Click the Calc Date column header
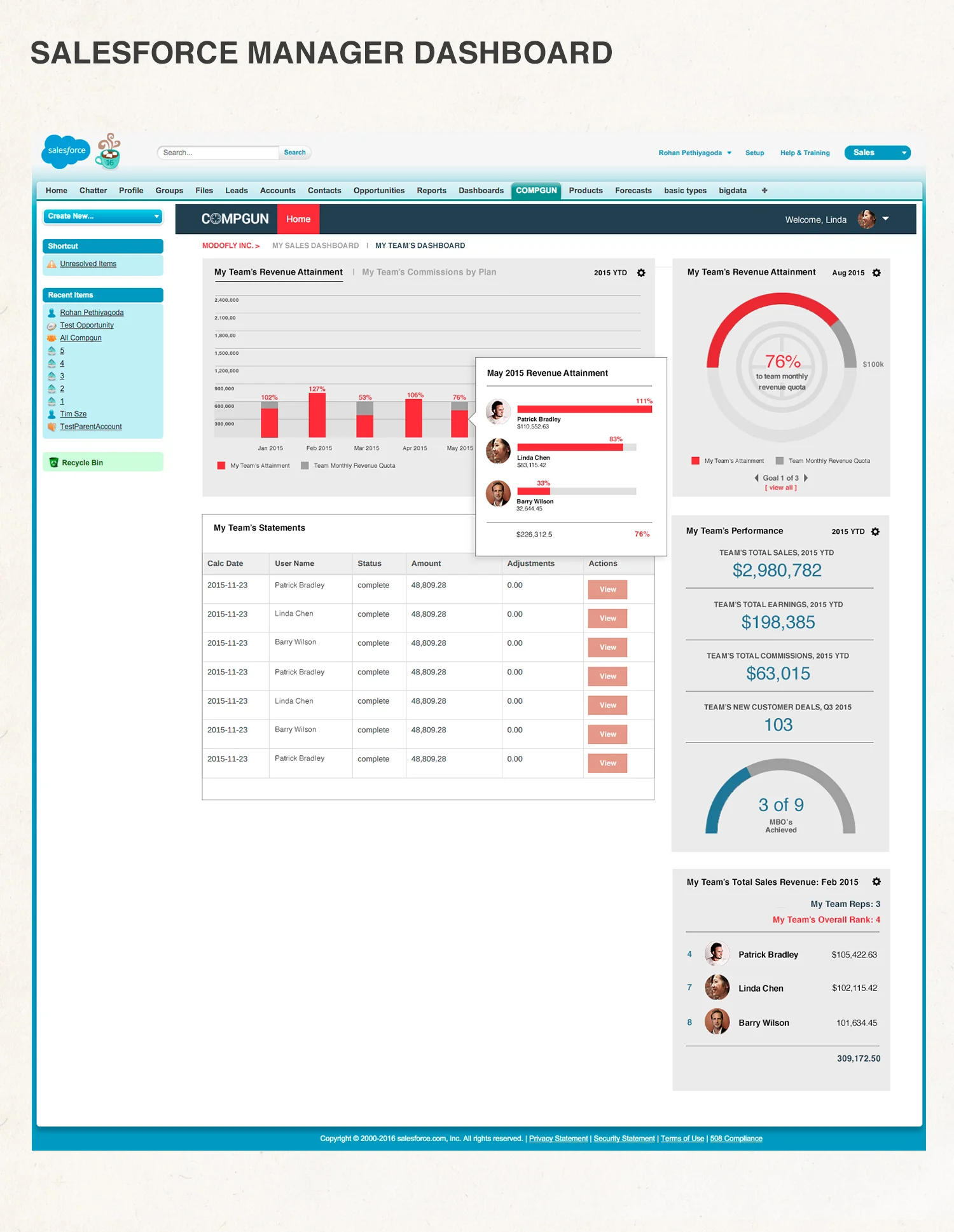The width and height of the screenshot is (954, 1232). point(225,563)
